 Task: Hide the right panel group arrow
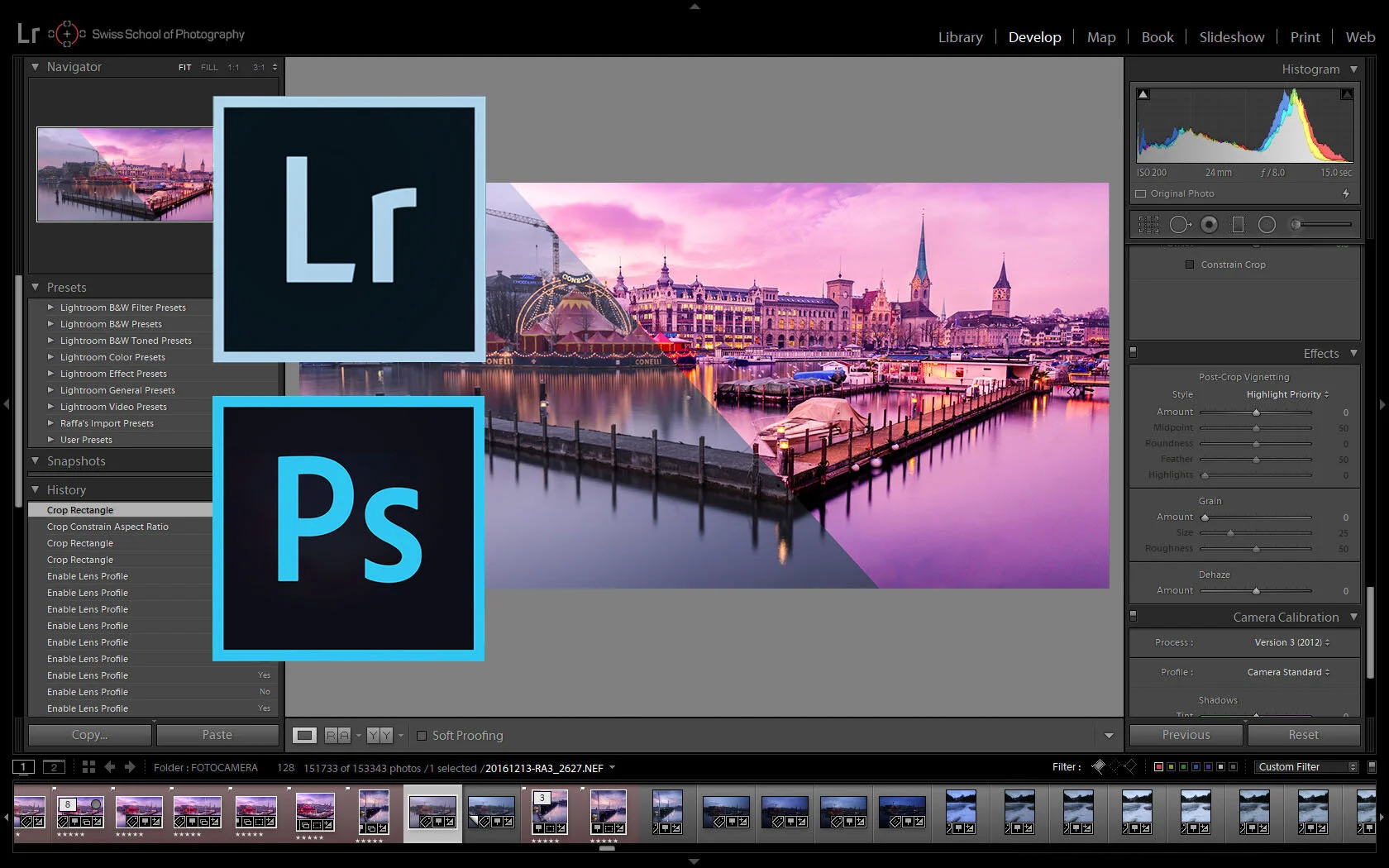[1382, 404]
